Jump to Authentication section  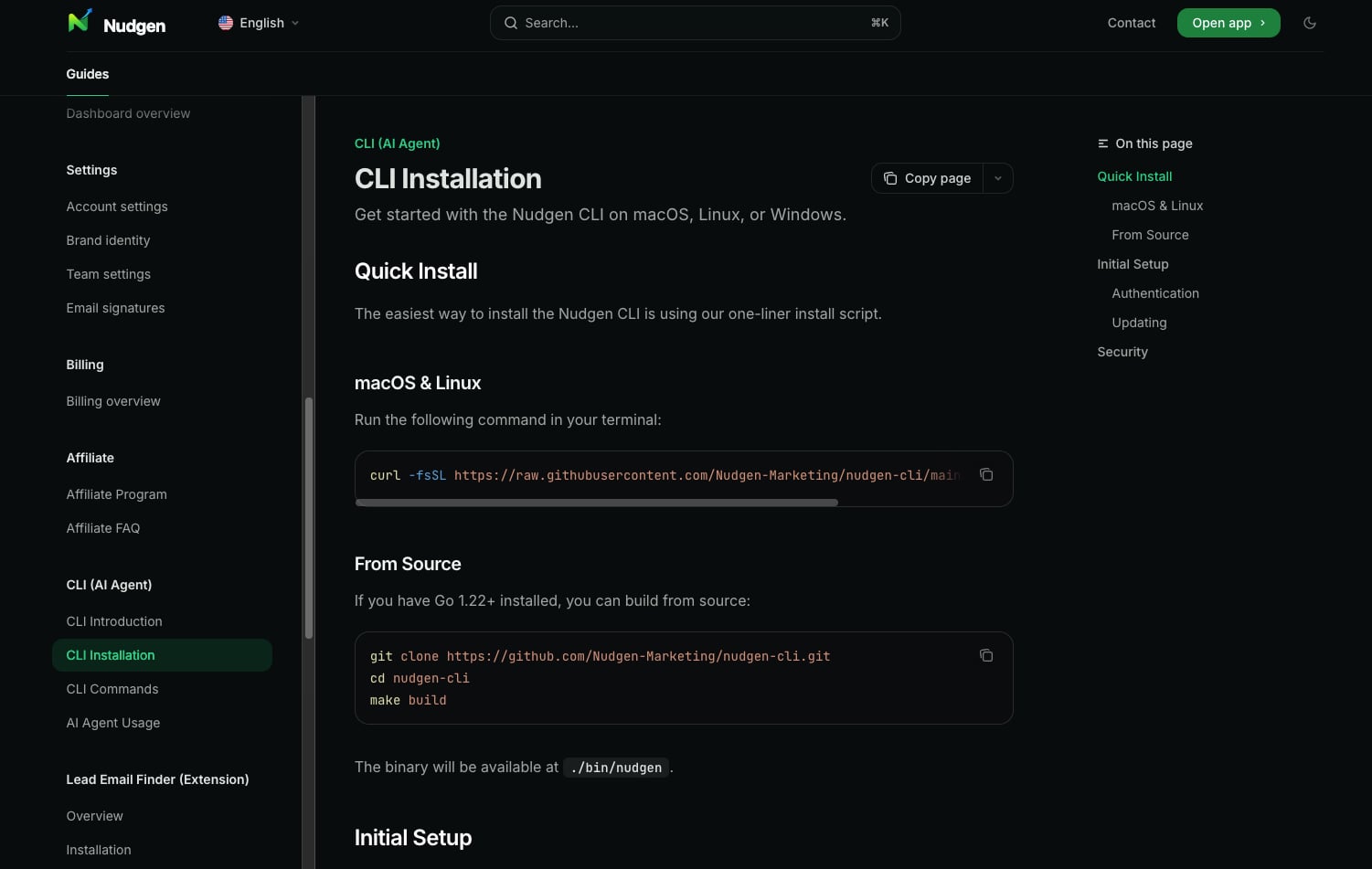pos(1155,293)
